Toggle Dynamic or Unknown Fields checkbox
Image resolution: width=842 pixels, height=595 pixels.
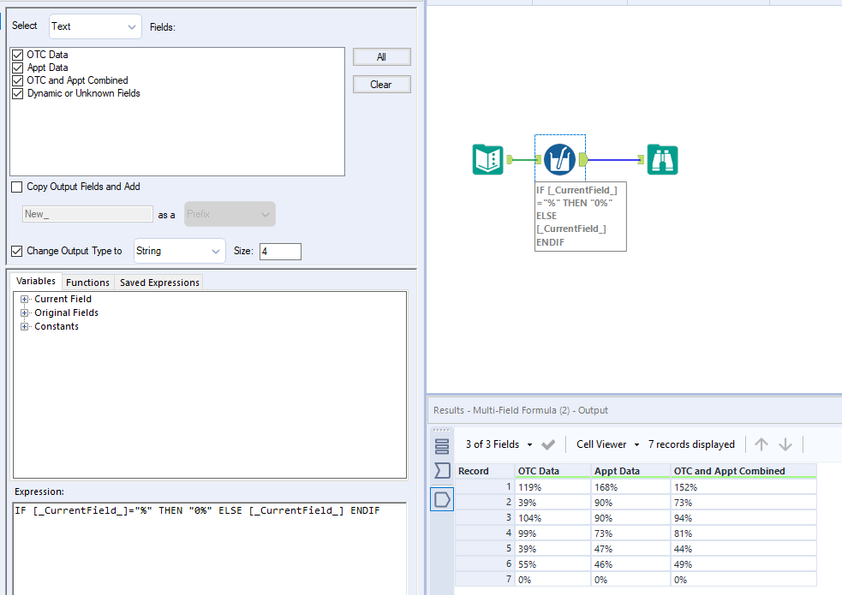point(18,93)
